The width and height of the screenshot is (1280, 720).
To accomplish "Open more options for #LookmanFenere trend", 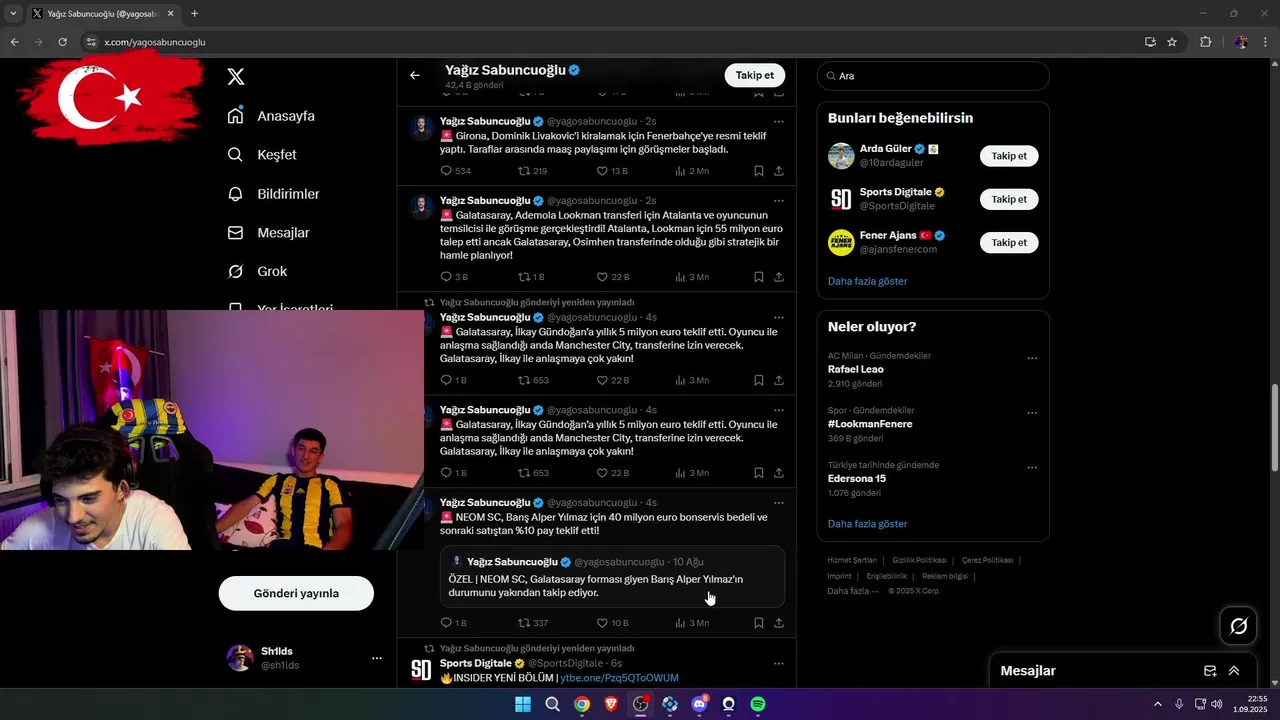I will (x=1032, y=413).
